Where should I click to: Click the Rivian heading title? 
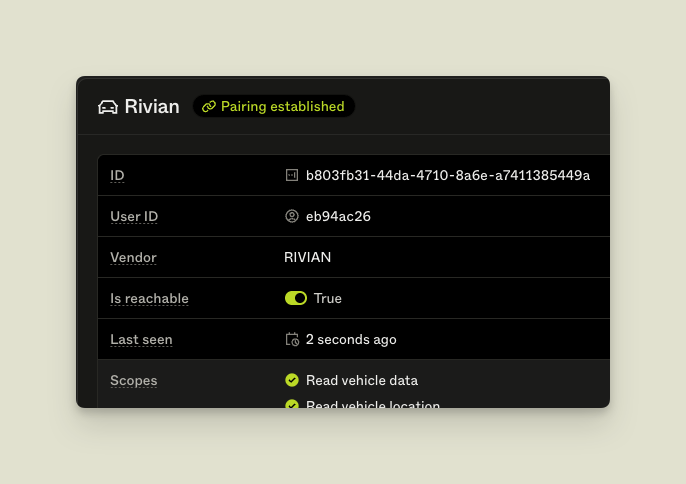coord(152,107)
